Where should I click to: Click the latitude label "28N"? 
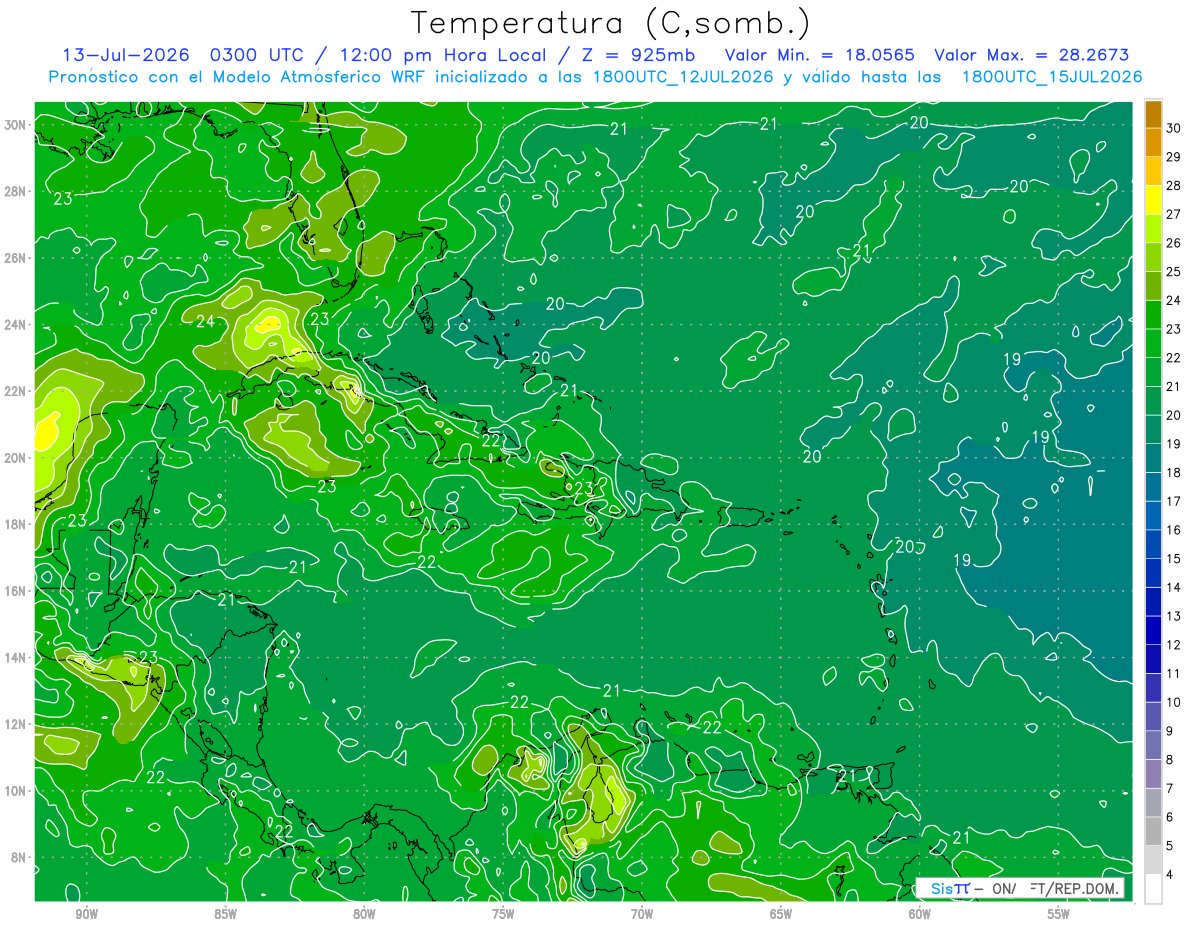(16, 191)
